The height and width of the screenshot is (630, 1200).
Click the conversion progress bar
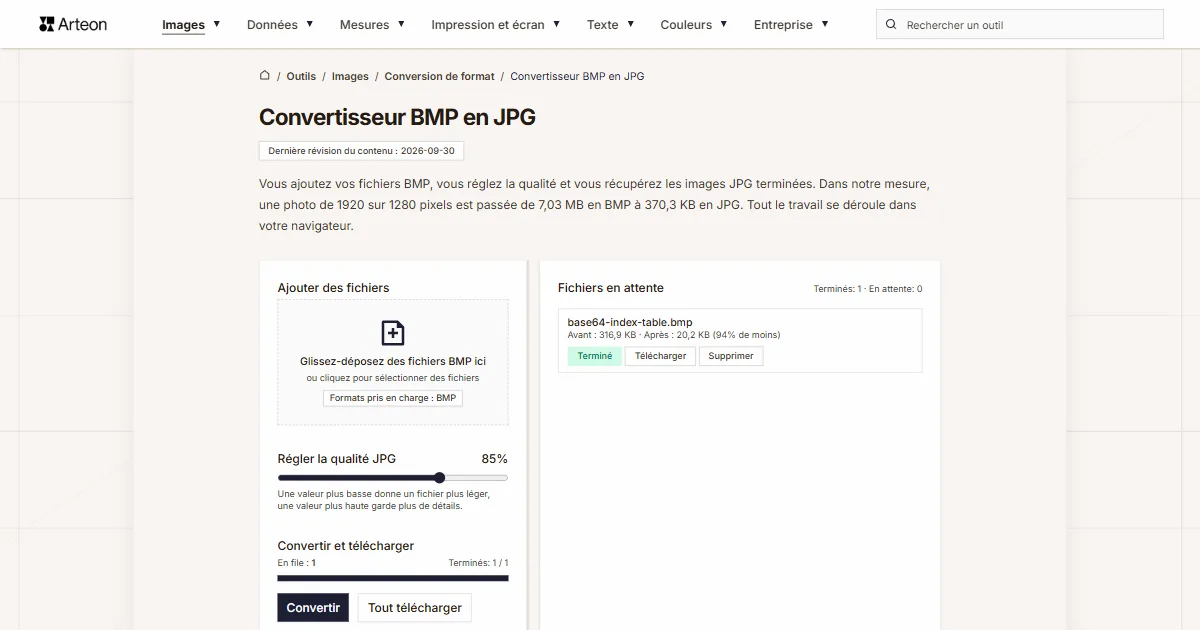(x=393, y=578)
